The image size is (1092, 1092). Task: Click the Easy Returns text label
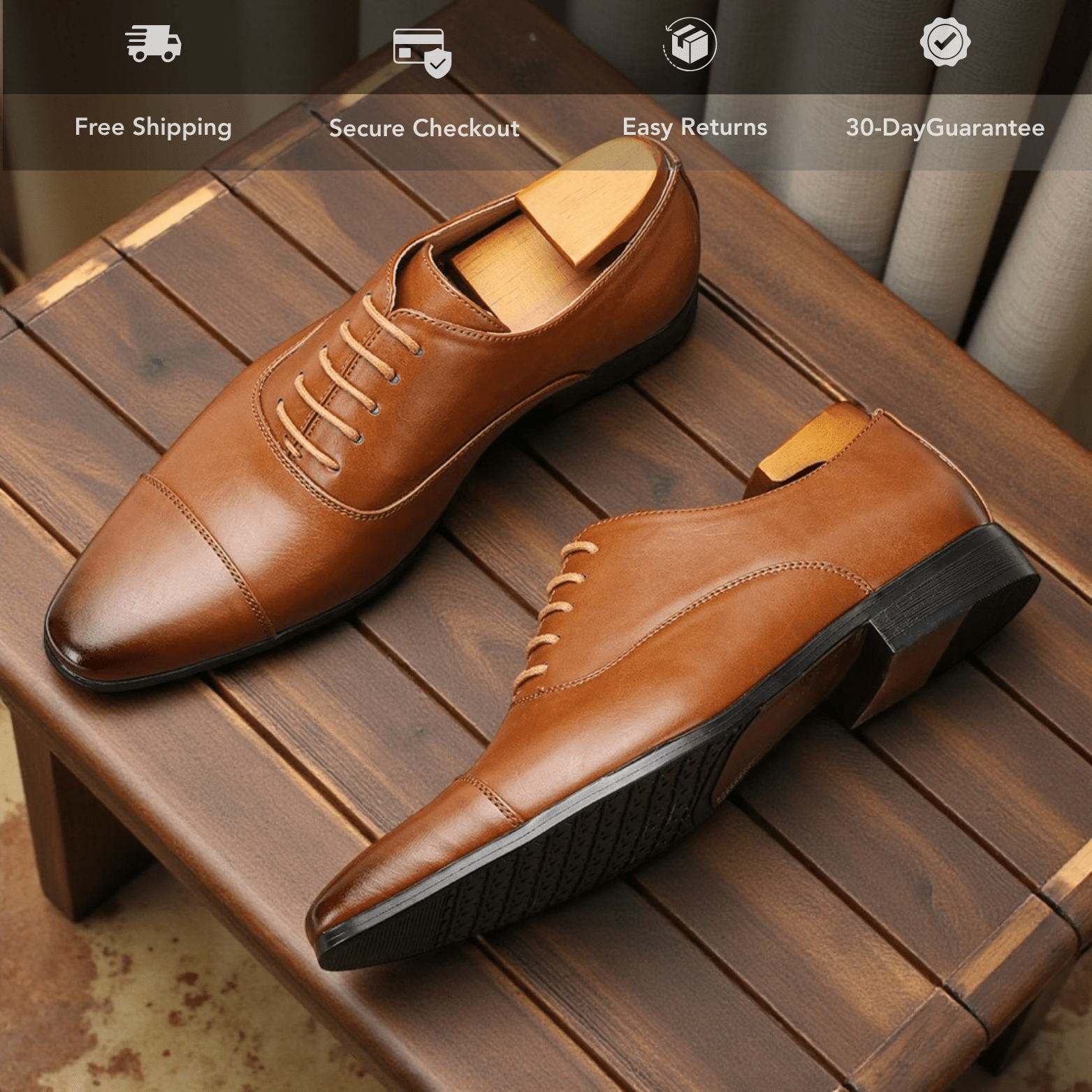695,128
